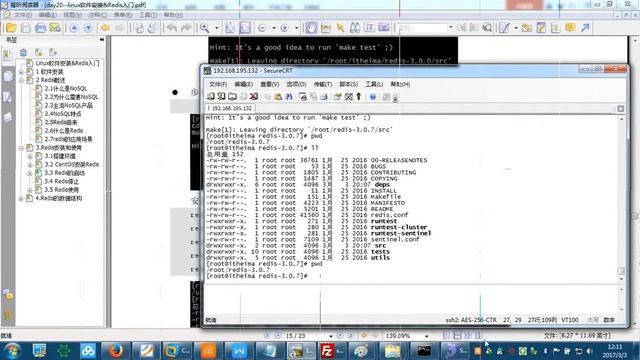Open the 文件(F) menu in SecureCRT
Screen dimensions: 640x360
[x=218, y=84]
